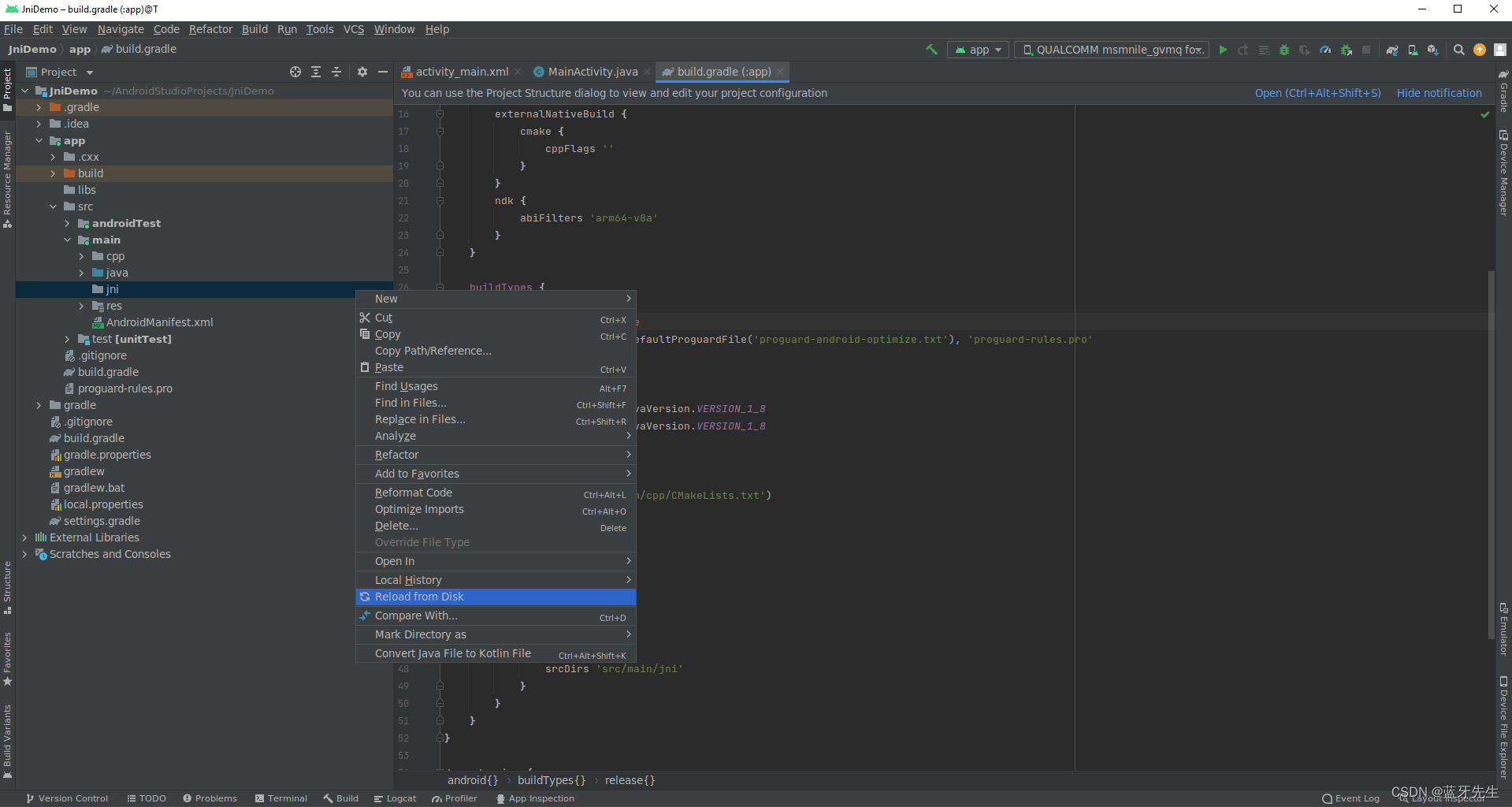The height and width of the screenshot is (807, 1512).
Task: Switch to the MainActivity.java tab
Action: pos(591,71)
